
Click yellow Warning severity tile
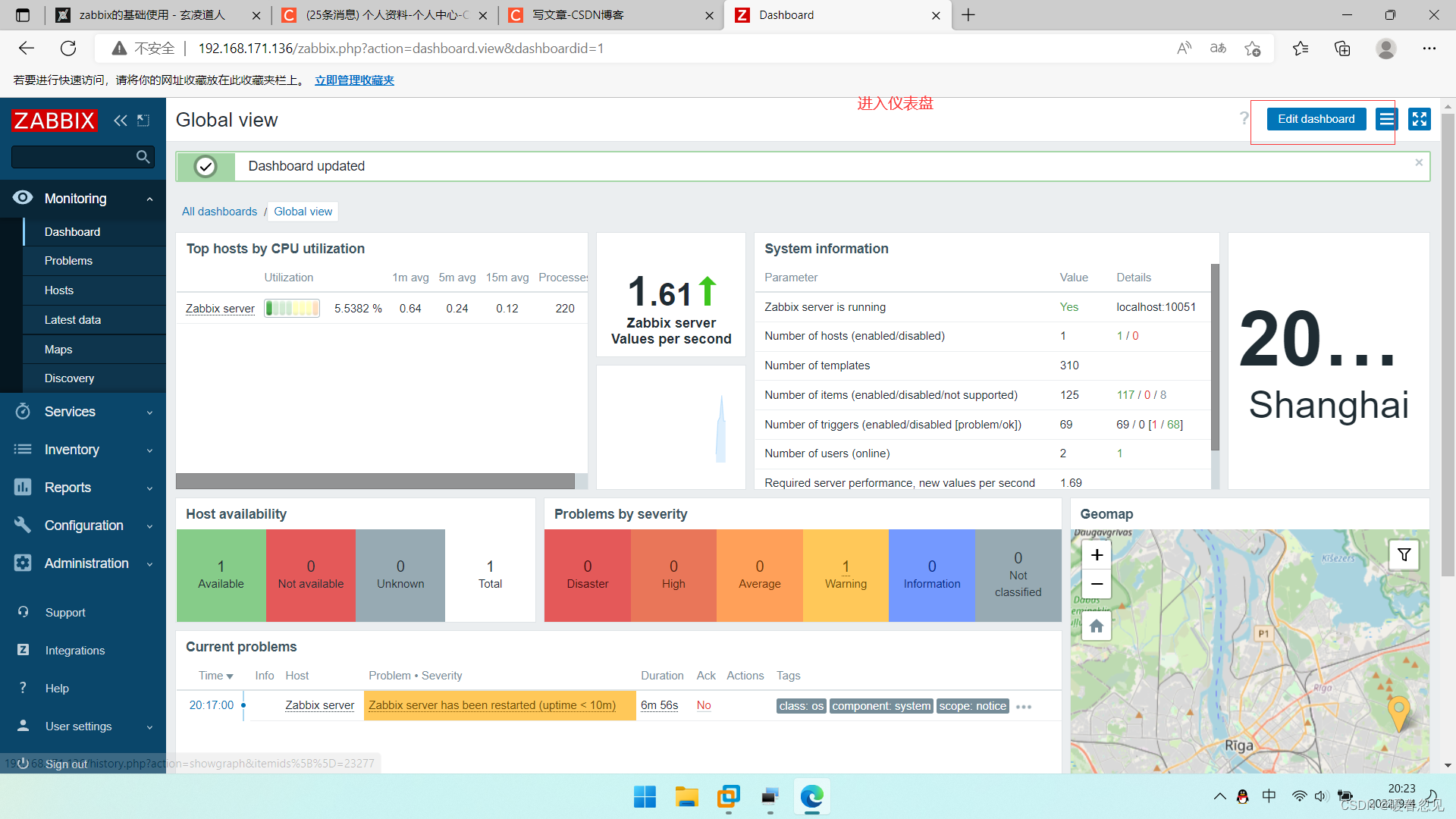pyautogui.click(x=846, y=576)
